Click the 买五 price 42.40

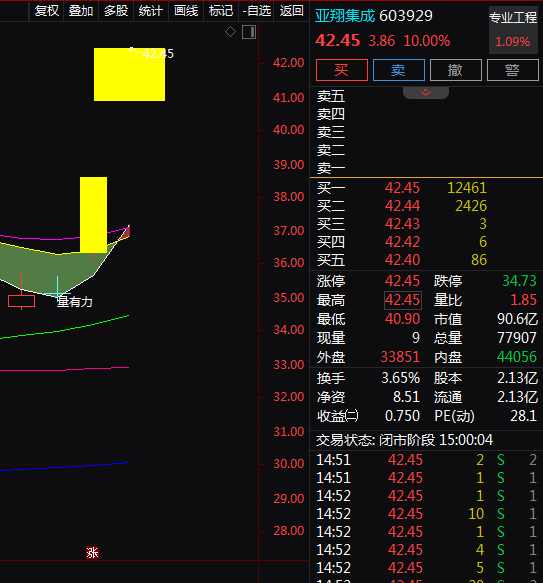402,260
